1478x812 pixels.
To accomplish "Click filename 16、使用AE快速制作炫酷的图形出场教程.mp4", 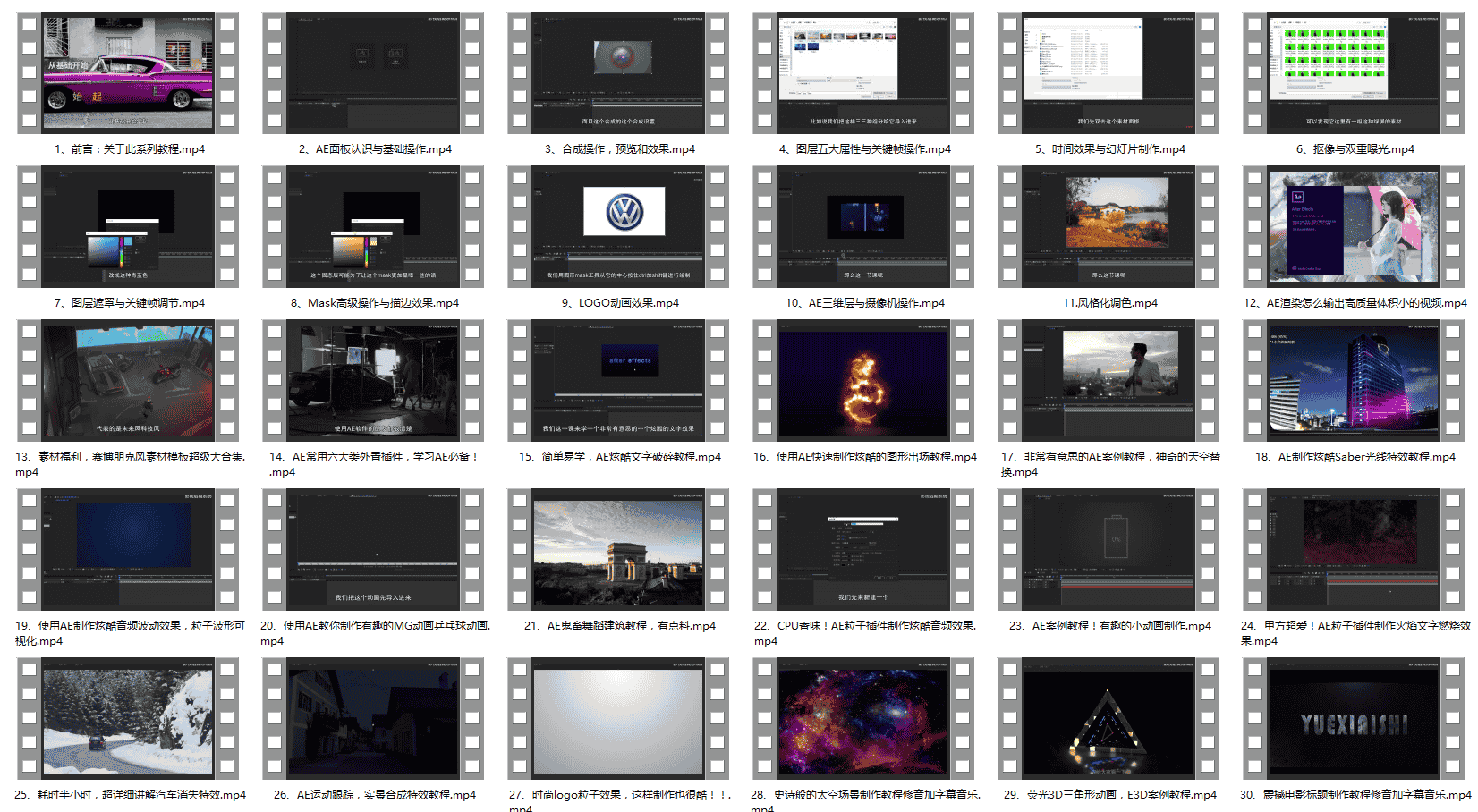I will point(864,457).
